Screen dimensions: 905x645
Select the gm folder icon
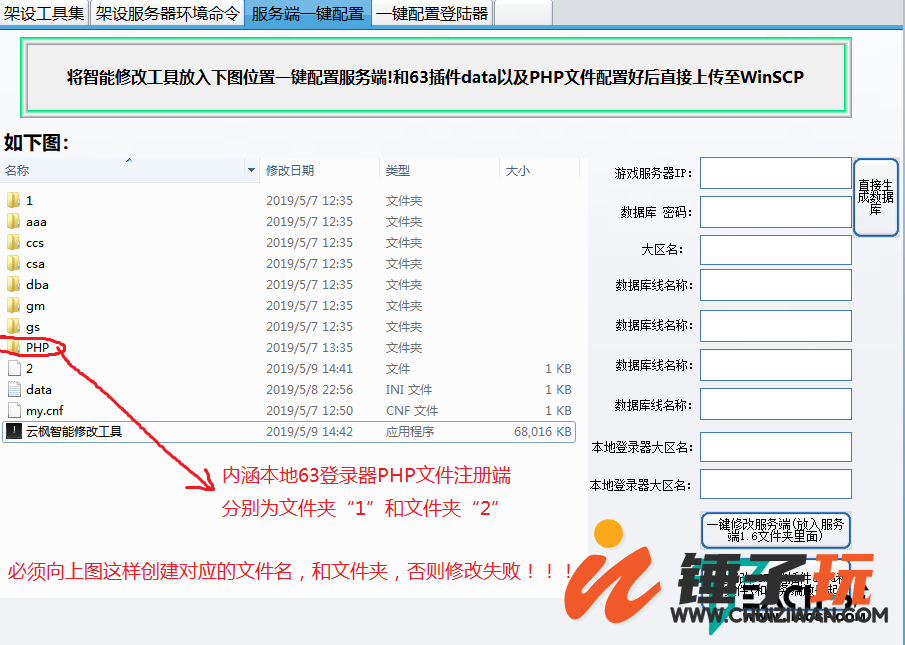pyautogui.click(x=13, y=306)
